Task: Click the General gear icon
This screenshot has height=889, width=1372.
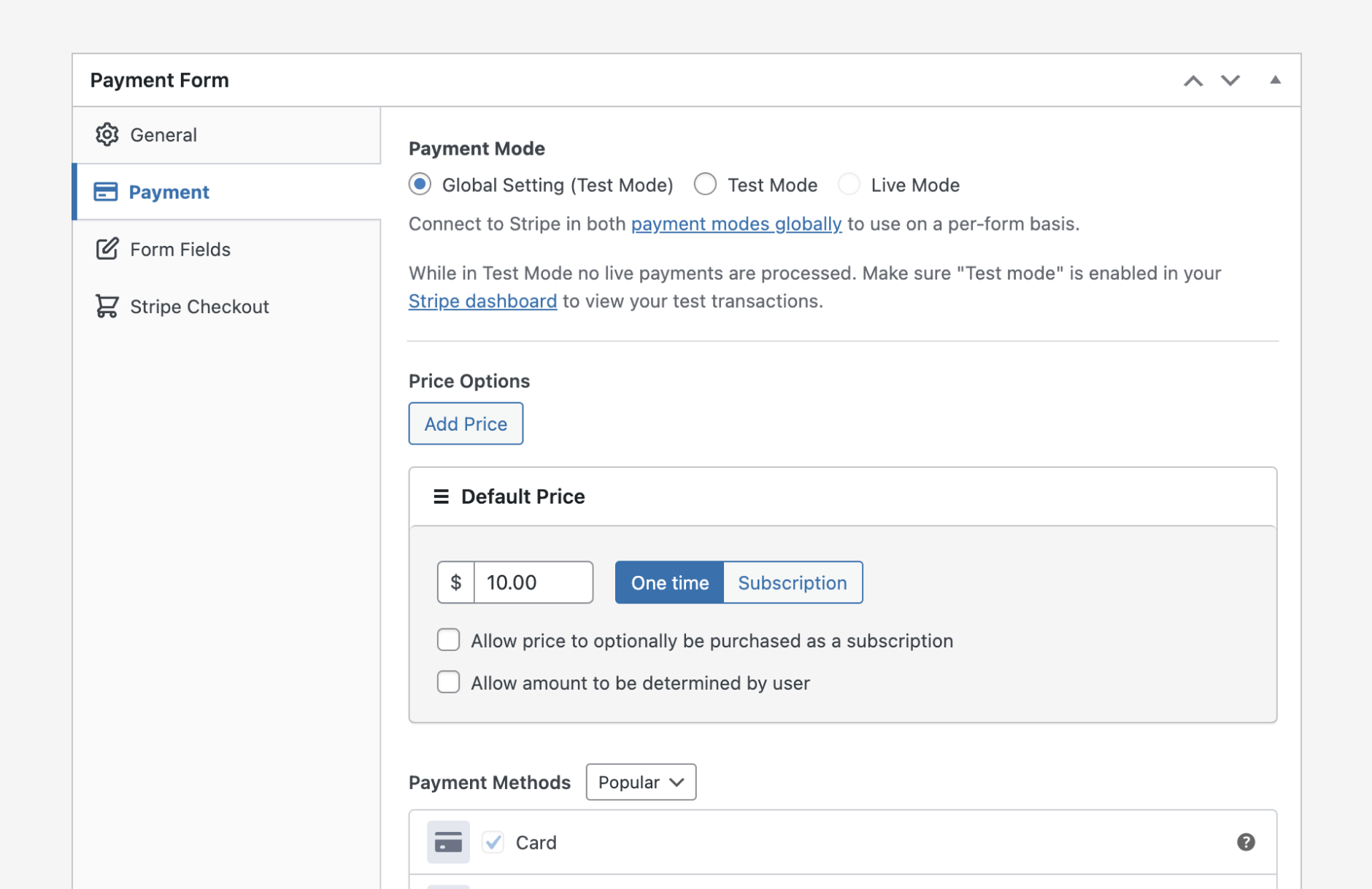Action: 107,135
